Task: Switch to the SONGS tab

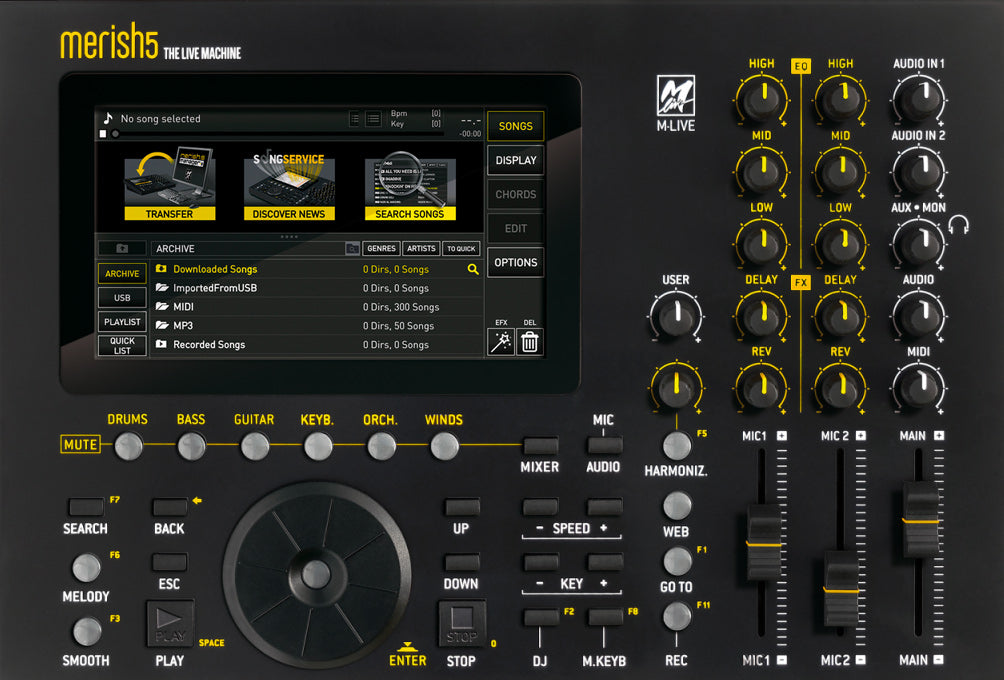Action: (x=515, y=126)
